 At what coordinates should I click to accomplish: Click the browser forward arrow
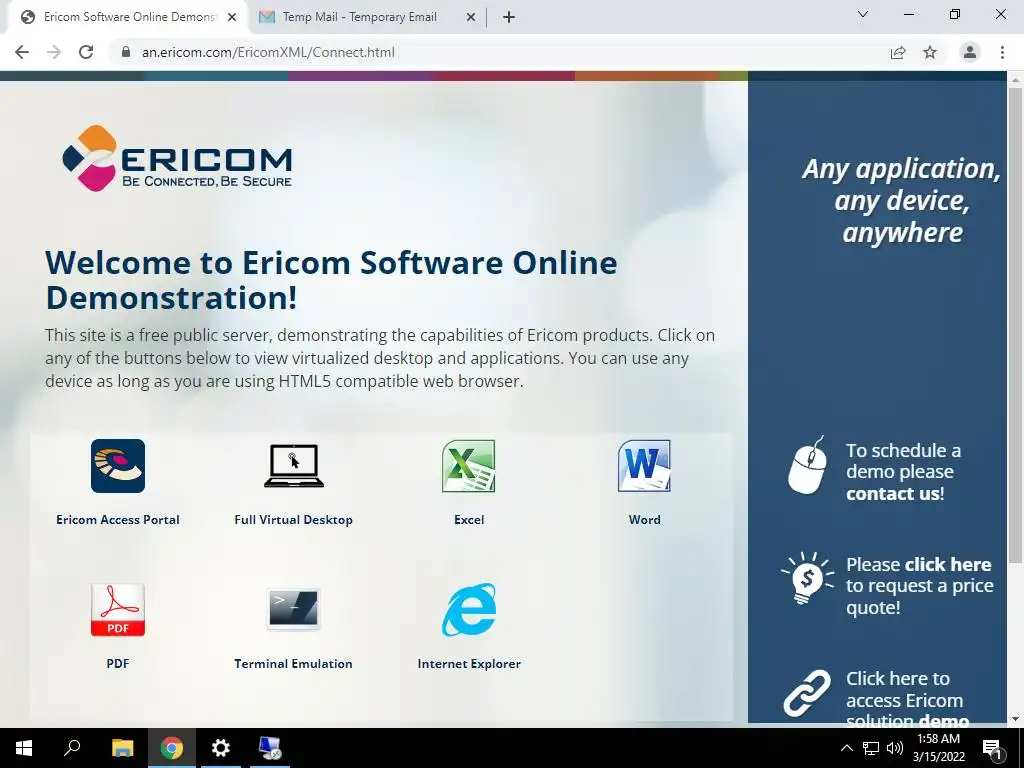[54, 52]
